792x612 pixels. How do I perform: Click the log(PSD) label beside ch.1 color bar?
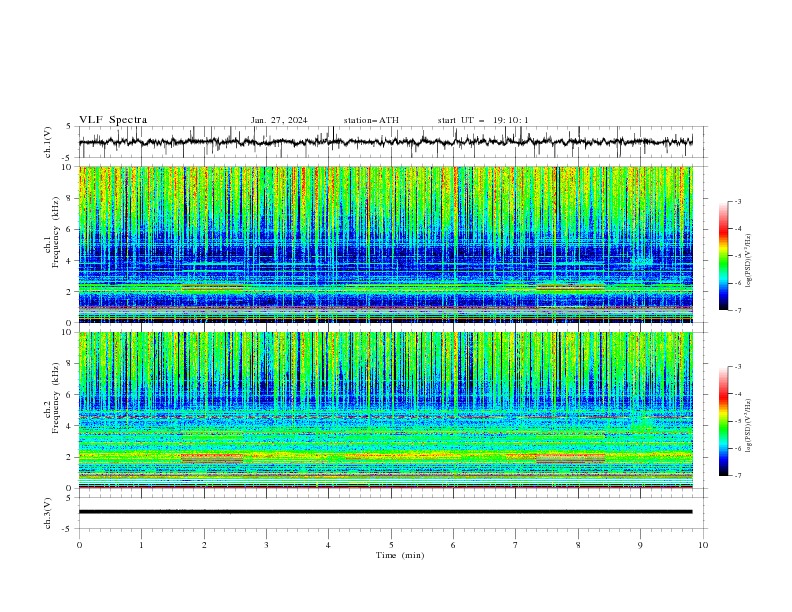coord(749,261)
